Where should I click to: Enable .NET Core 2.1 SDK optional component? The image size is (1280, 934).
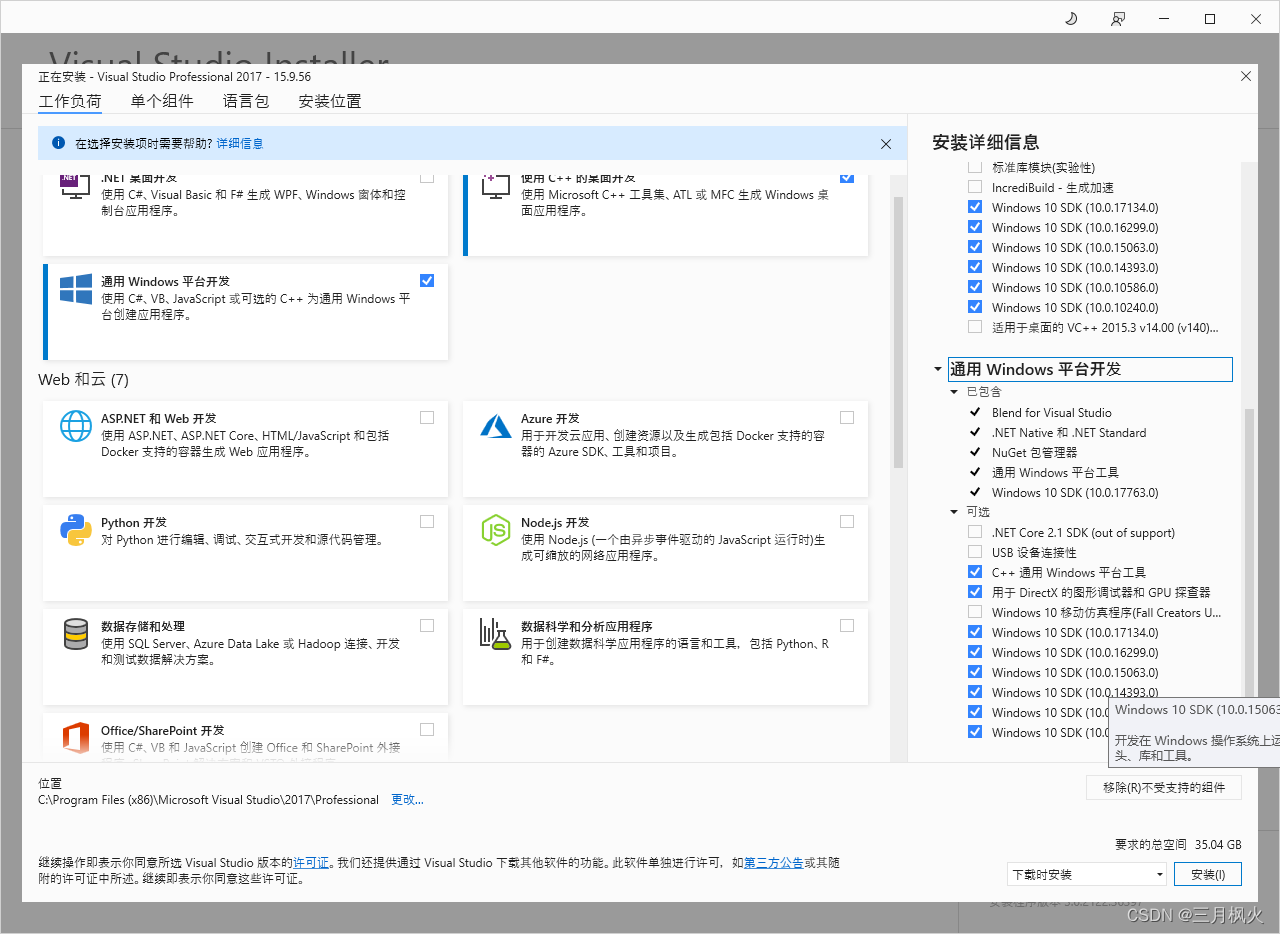coord(975,532)
